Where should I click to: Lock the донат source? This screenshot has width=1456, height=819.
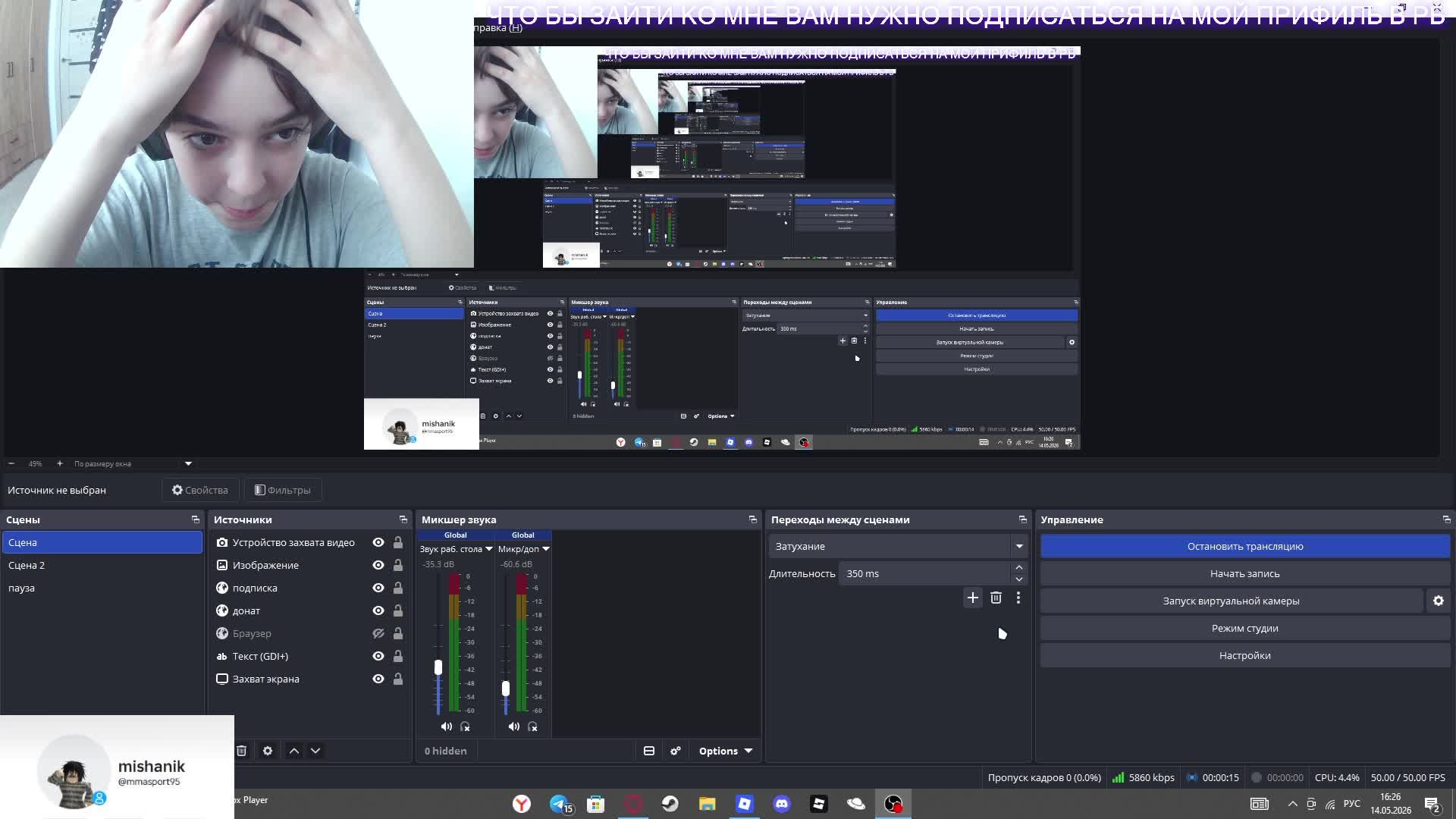pyautogui.click(x=397, y=610)
